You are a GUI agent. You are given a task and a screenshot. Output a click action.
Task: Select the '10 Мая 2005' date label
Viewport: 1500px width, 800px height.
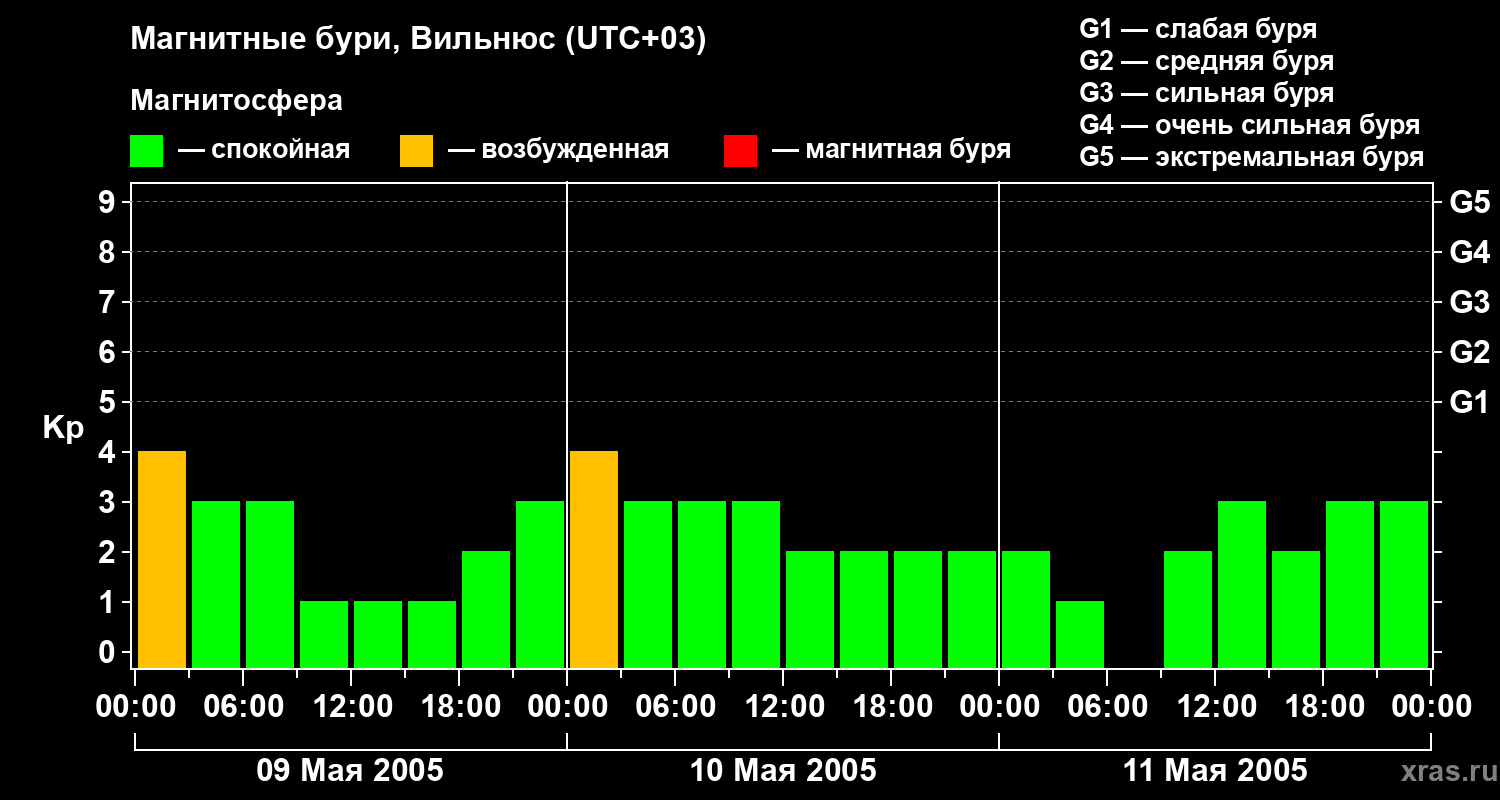pyautogui.click(x=783, y=771)
